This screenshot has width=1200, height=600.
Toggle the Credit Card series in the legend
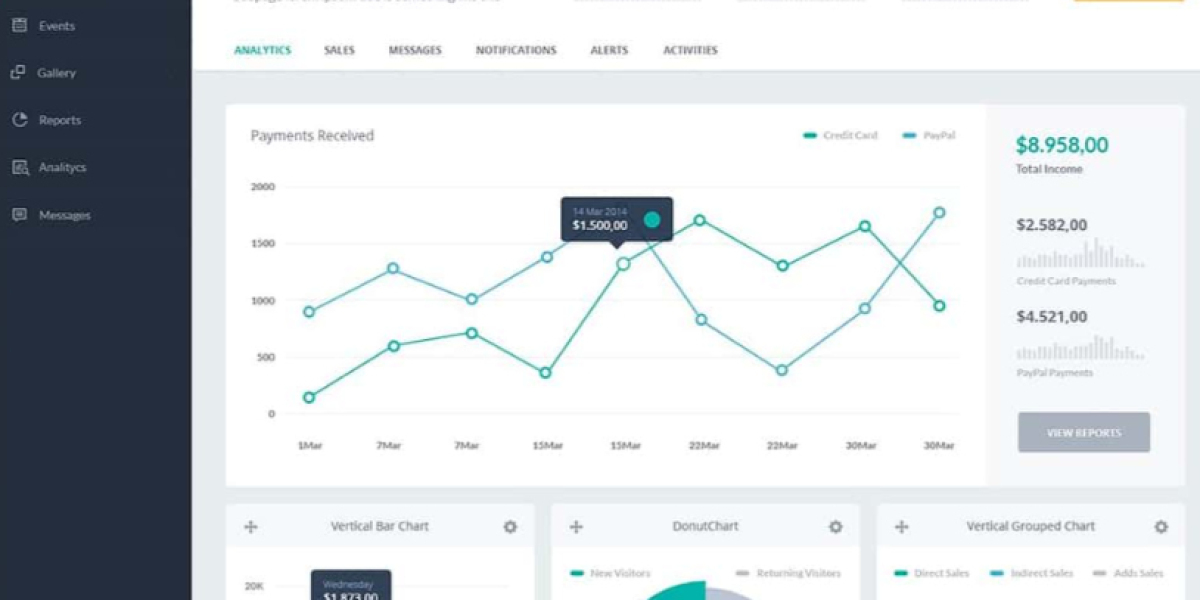pyautogui.click(x=841, y=134)
